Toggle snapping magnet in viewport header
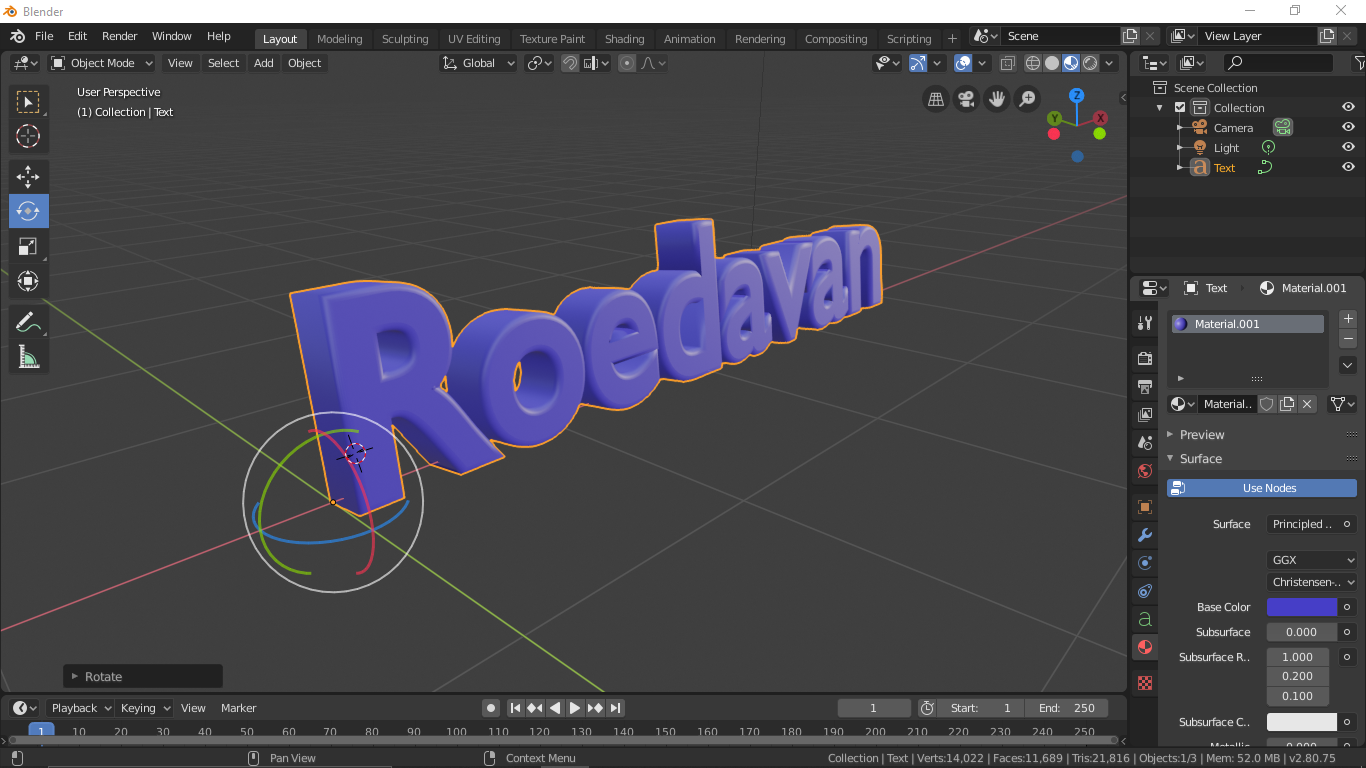Screen dimensions: 1366x768 point(570,63)
